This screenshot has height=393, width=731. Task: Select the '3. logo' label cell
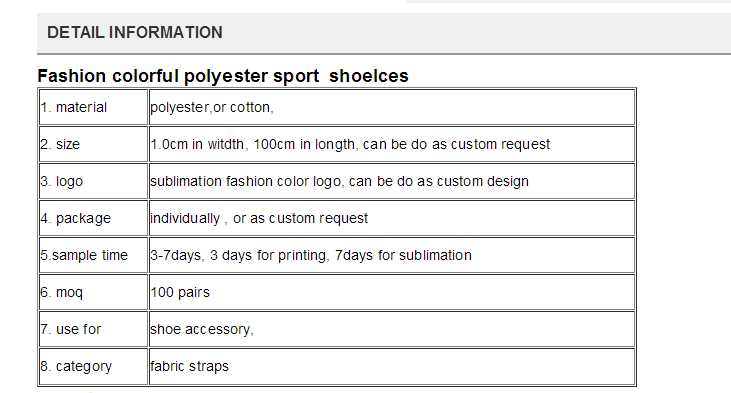click(x=93, y=181)
